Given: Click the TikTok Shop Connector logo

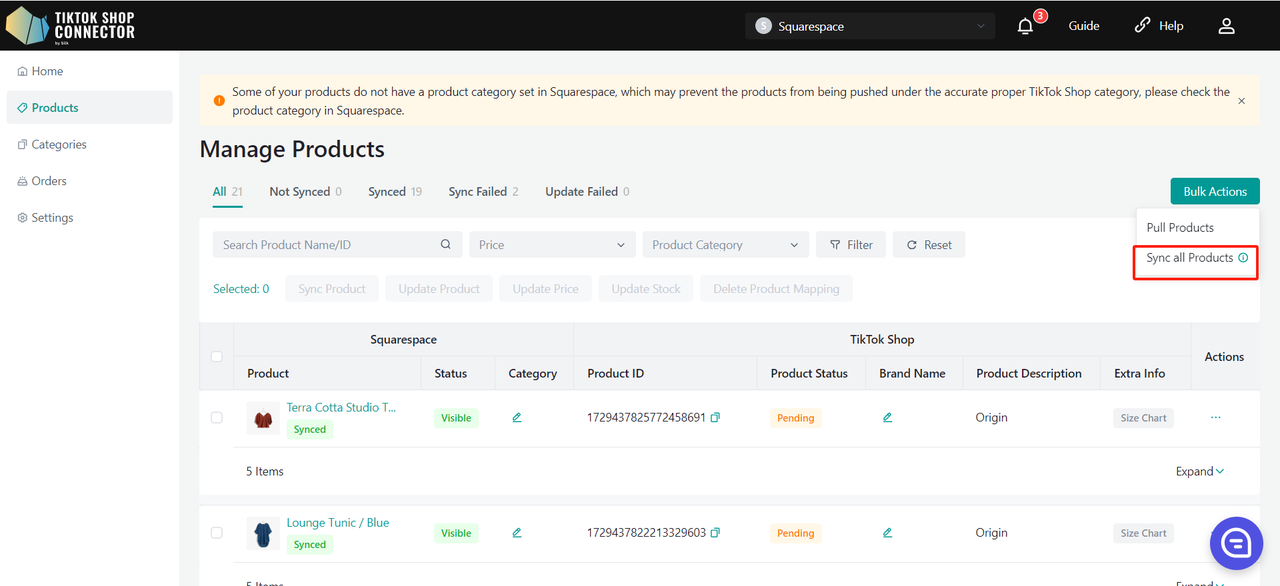Looking at the screenshot, I should point(71,25).
